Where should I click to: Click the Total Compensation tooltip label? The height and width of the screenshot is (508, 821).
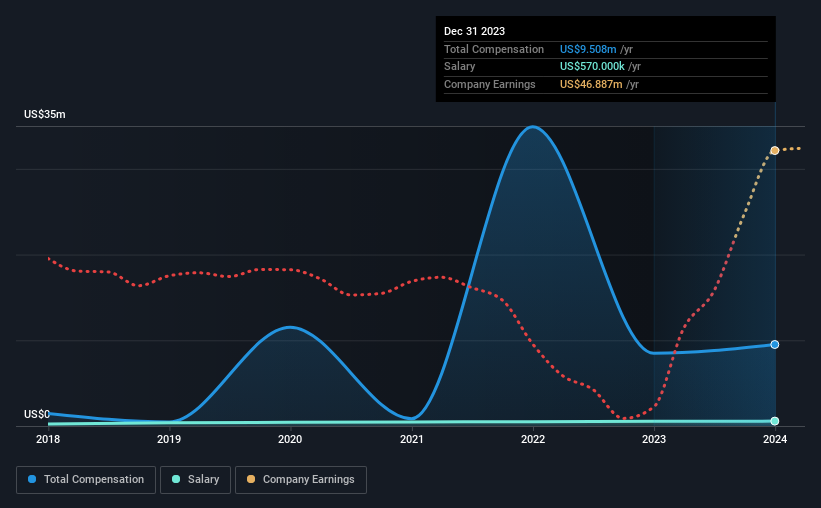click(x=494, y=49)
